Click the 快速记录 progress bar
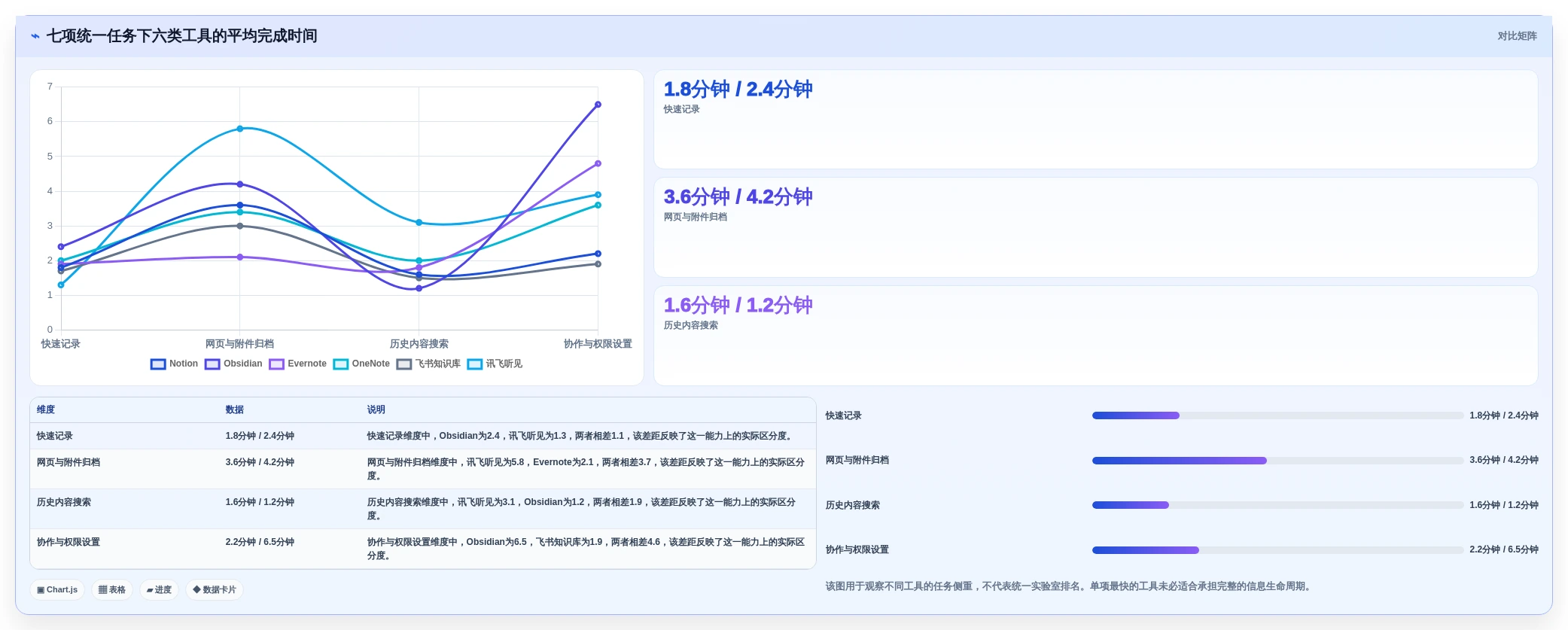This screenshot has height=630, width=1568. 1277,415
